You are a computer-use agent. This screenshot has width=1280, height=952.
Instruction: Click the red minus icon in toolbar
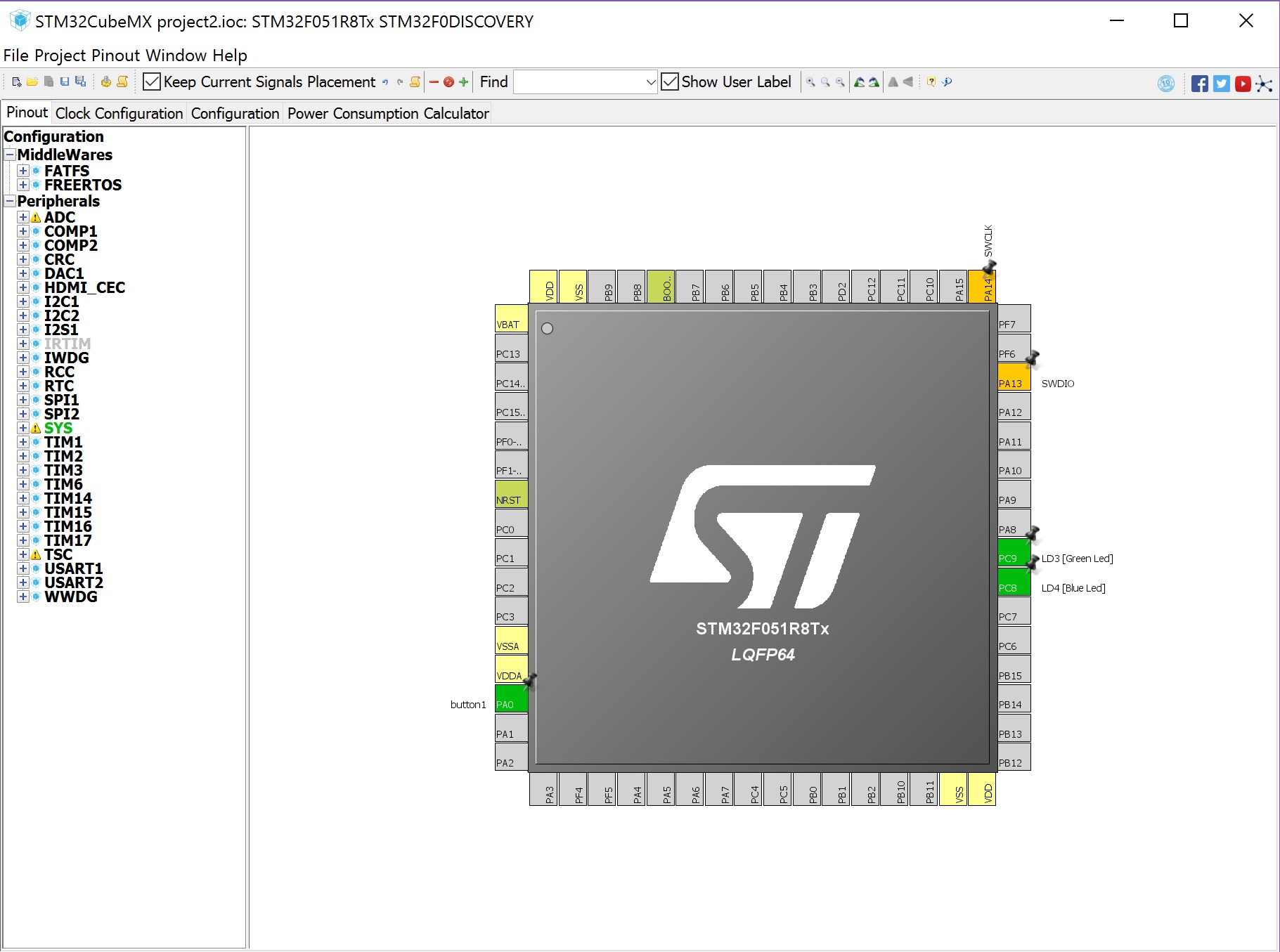pos(434,82)
